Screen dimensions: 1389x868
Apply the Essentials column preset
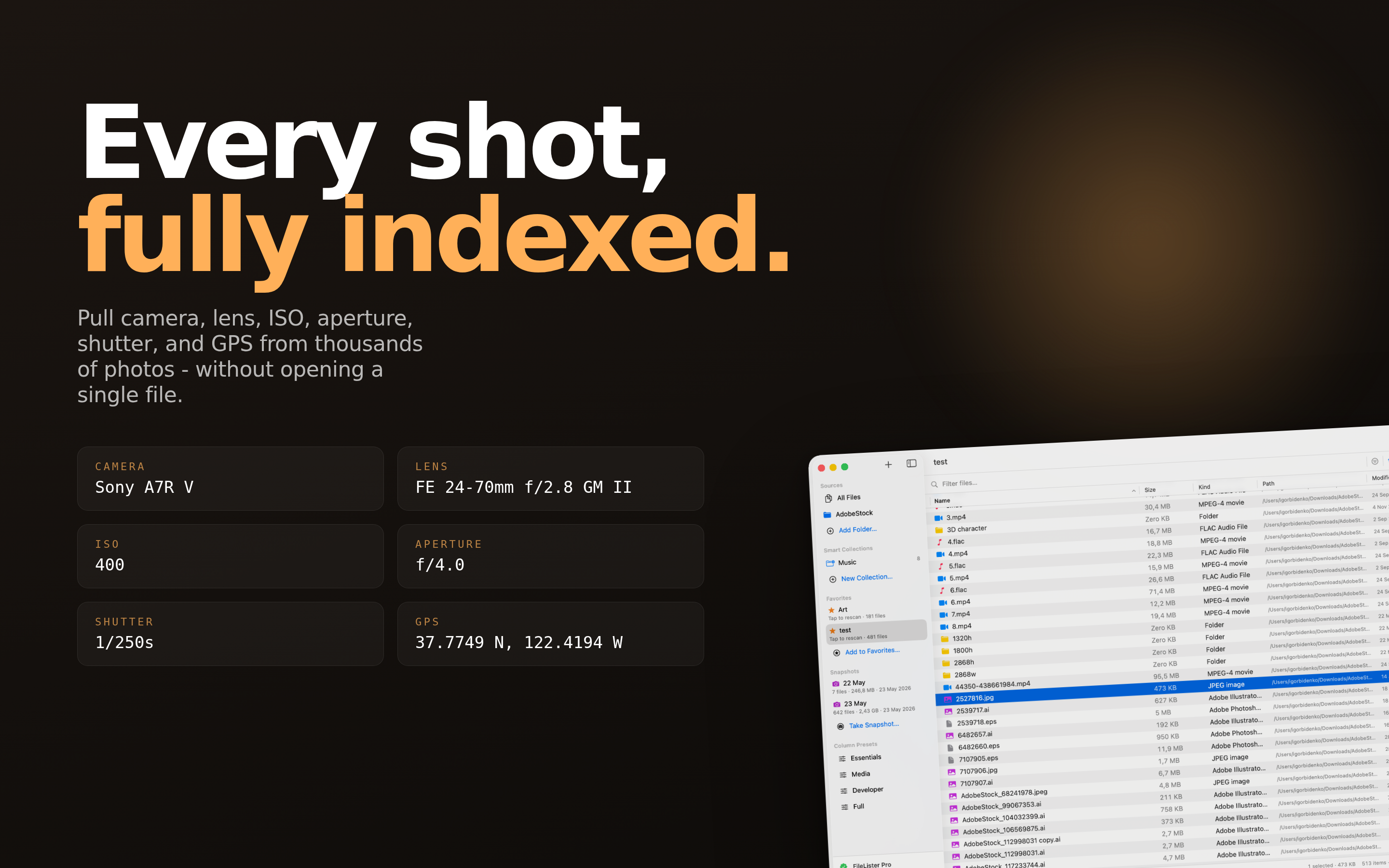[x=860, y=758]
